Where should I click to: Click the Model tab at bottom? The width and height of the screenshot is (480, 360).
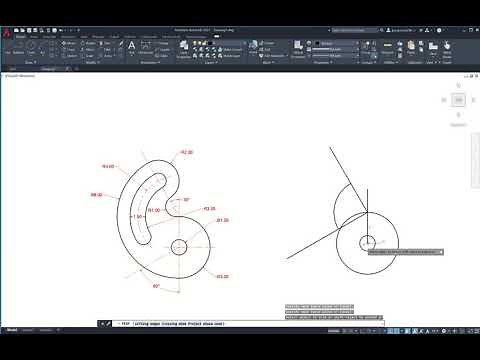pyautogui.click(x=12, y=330)
